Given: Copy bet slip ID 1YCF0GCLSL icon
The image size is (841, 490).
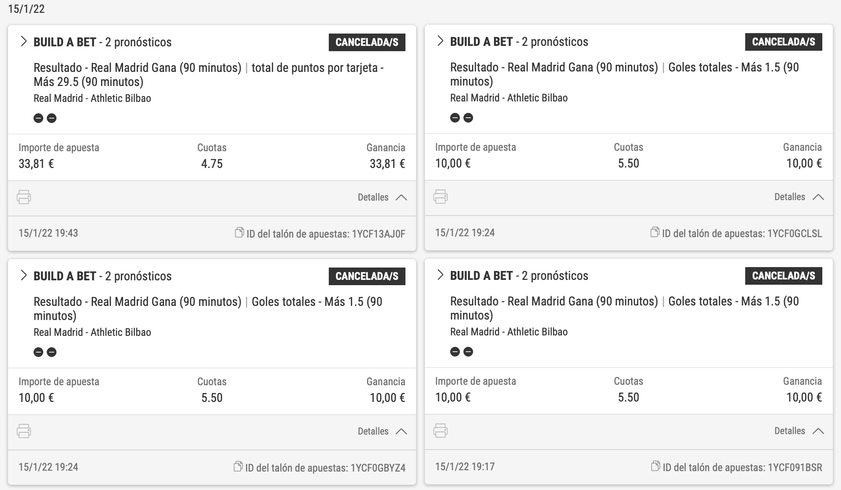Looking at the screenshot, I should tap(655, 232).
